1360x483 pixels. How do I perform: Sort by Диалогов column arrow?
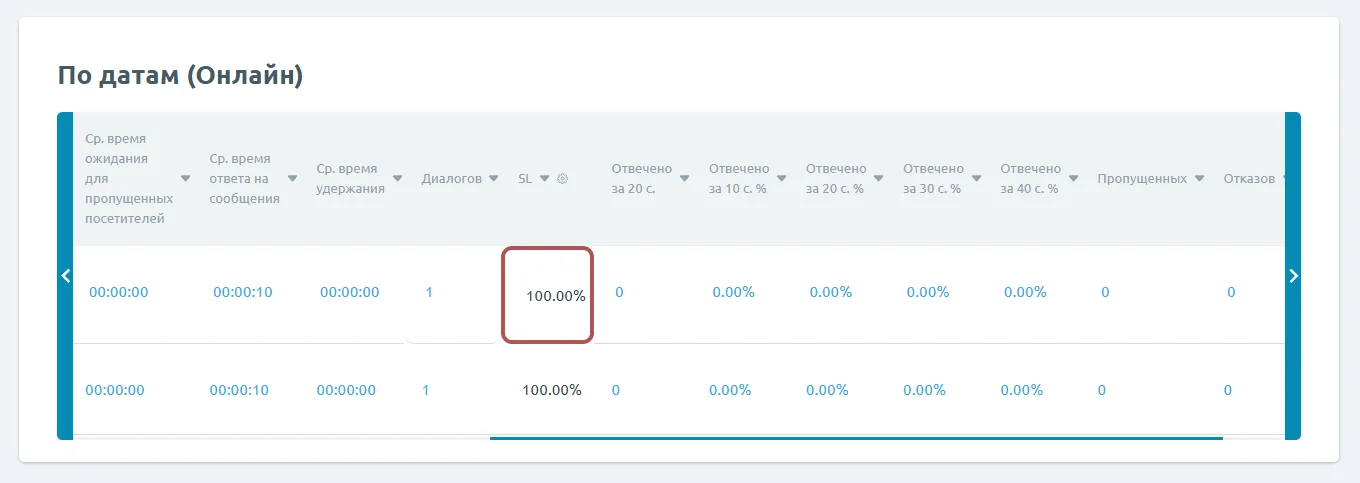point(493,179)
